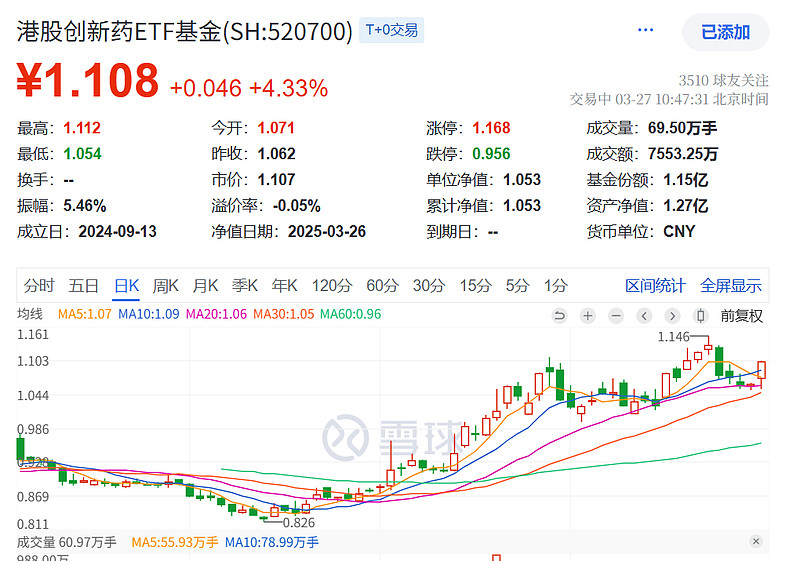This screenshot has height=561, width=800.
Task: Click the volume MA5:55.93万手 label
Action: click(x=175, y=542)
